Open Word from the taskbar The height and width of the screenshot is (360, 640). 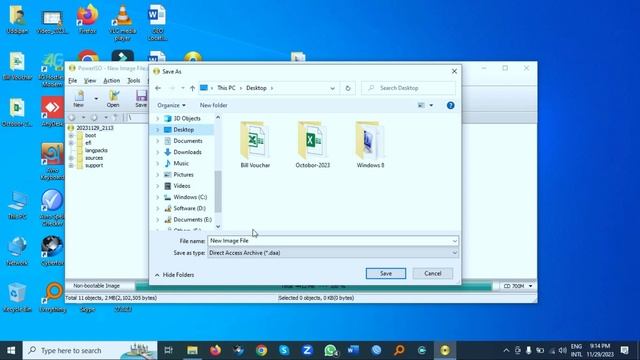[x=353, y=350]
